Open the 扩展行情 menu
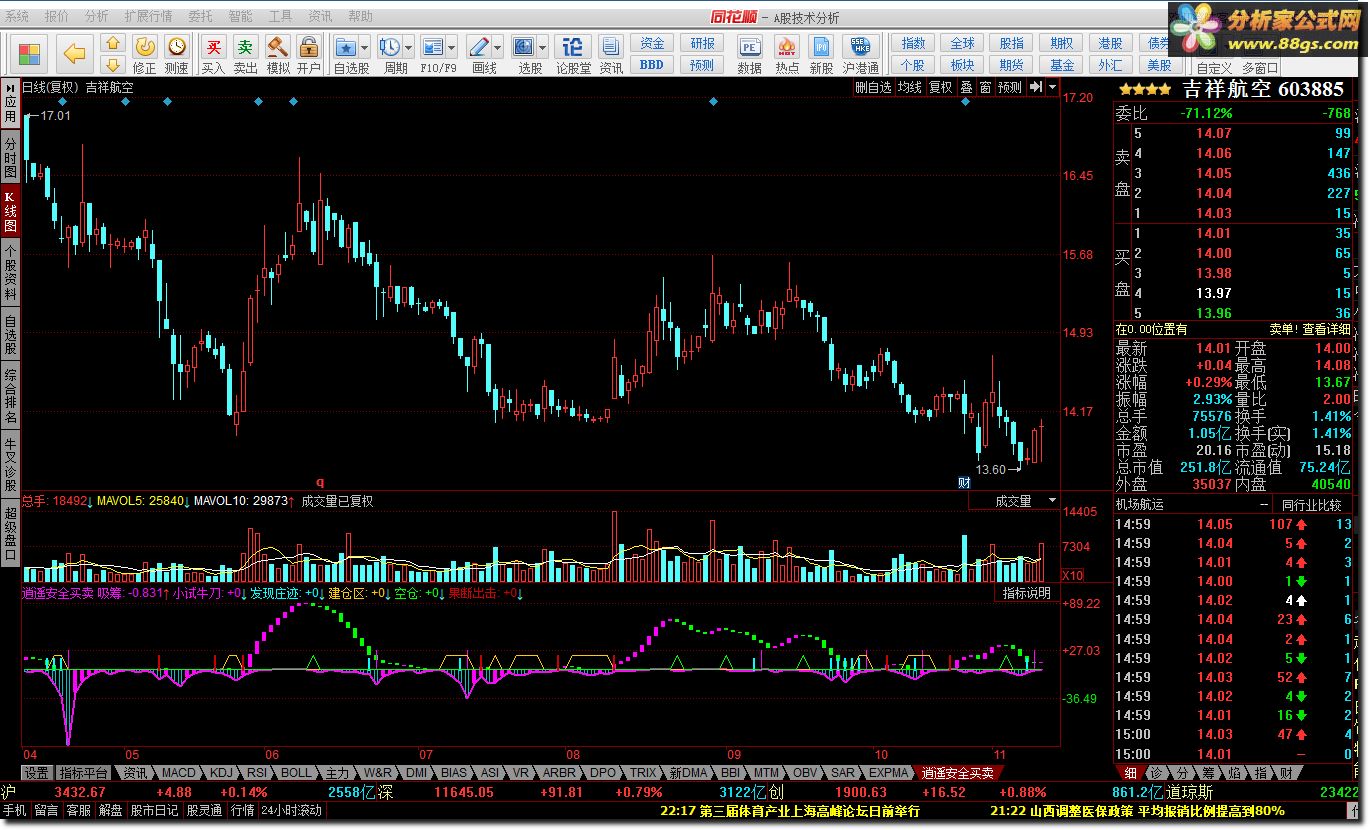Viewport: 1370px width, 830px height. coord(148,16)
